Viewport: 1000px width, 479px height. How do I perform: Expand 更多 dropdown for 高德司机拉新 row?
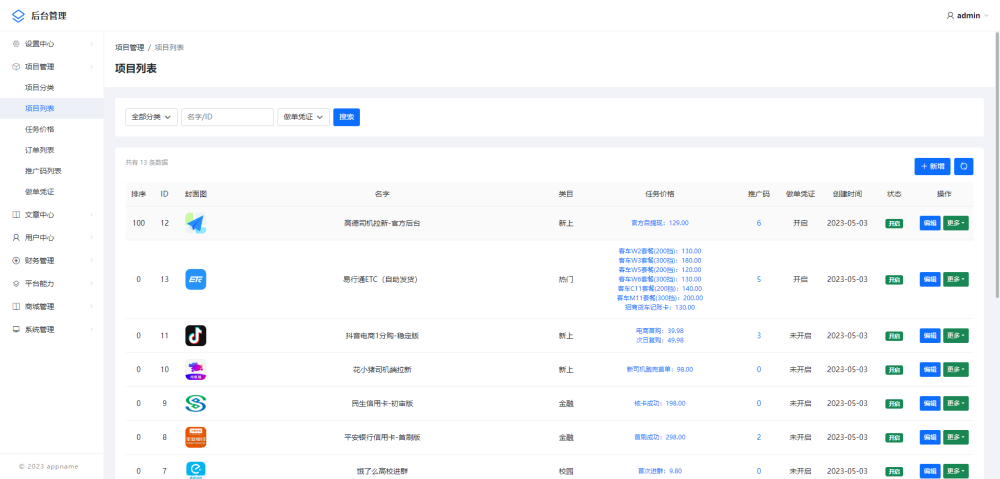[956, 223]
